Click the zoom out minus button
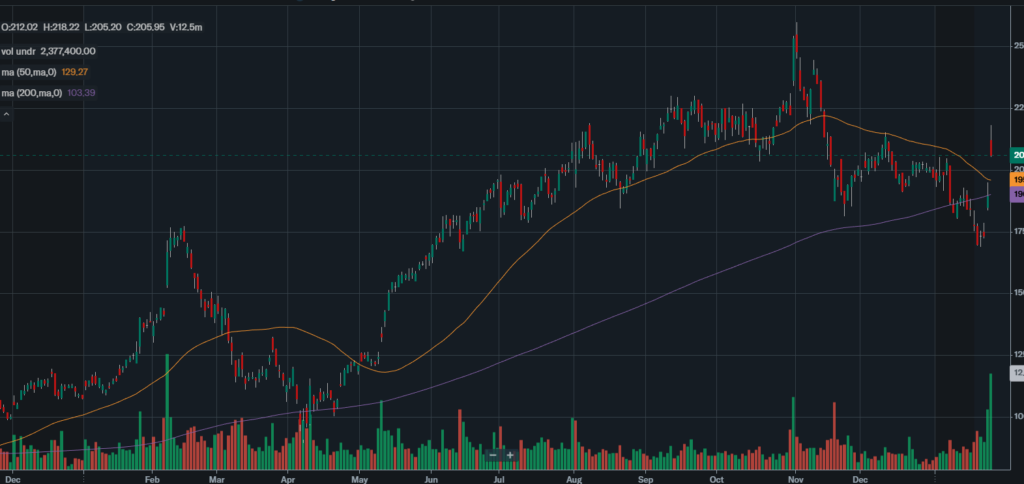1024x484 pixels. click(493, 455)
